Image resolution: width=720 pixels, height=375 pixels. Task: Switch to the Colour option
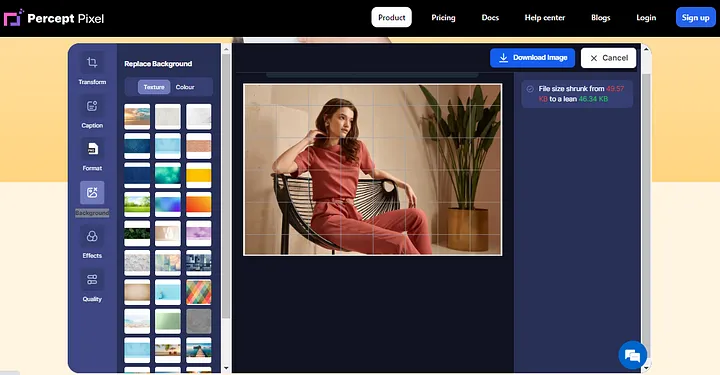pos(185,87)
